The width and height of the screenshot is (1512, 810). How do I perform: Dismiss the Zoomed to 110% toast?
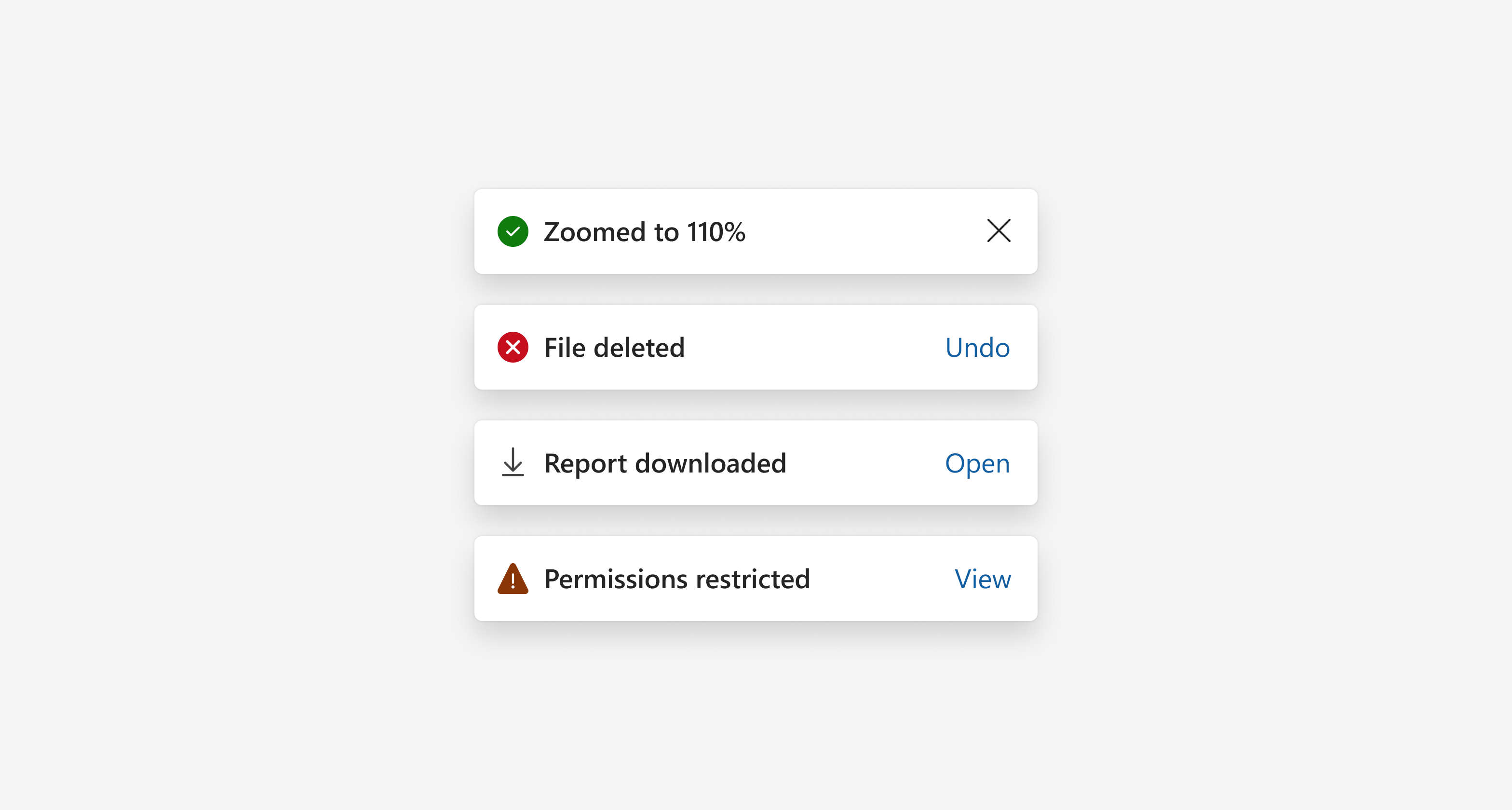point(999,230)
